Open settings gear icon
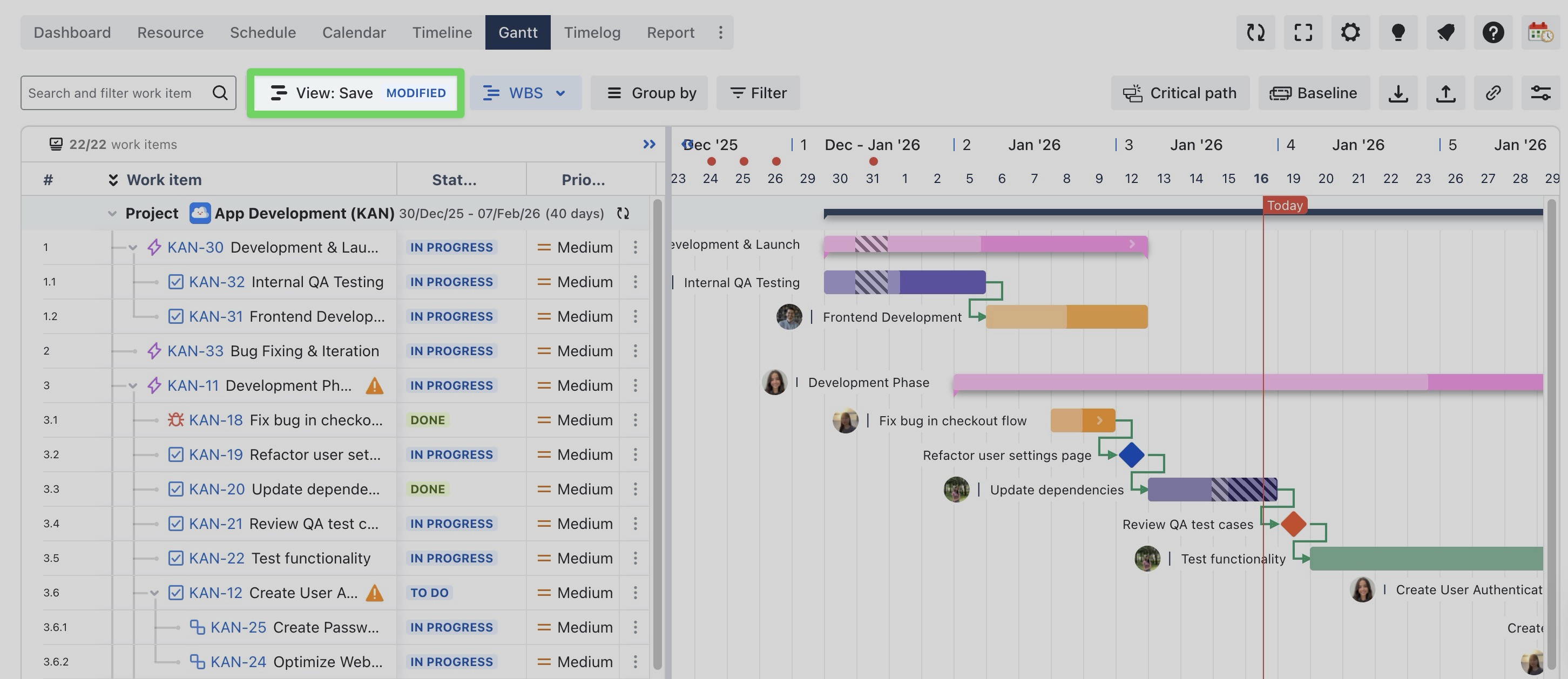The width and height of the screenshot is (1568, 679). [1350, 32]
